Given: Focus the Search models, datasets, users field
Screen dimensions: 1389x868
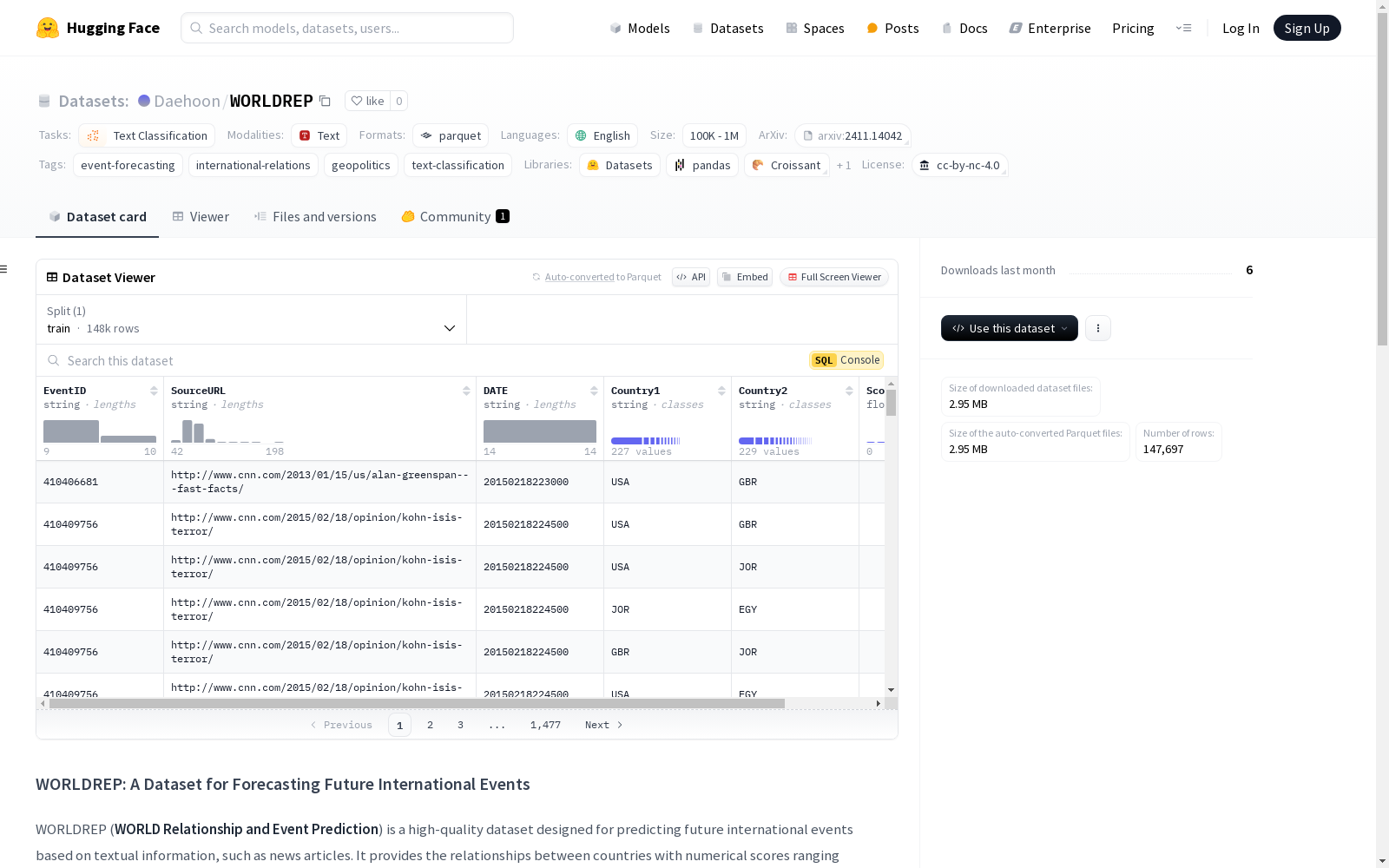Looking at the screenshot, I should (x=347, y=28).
